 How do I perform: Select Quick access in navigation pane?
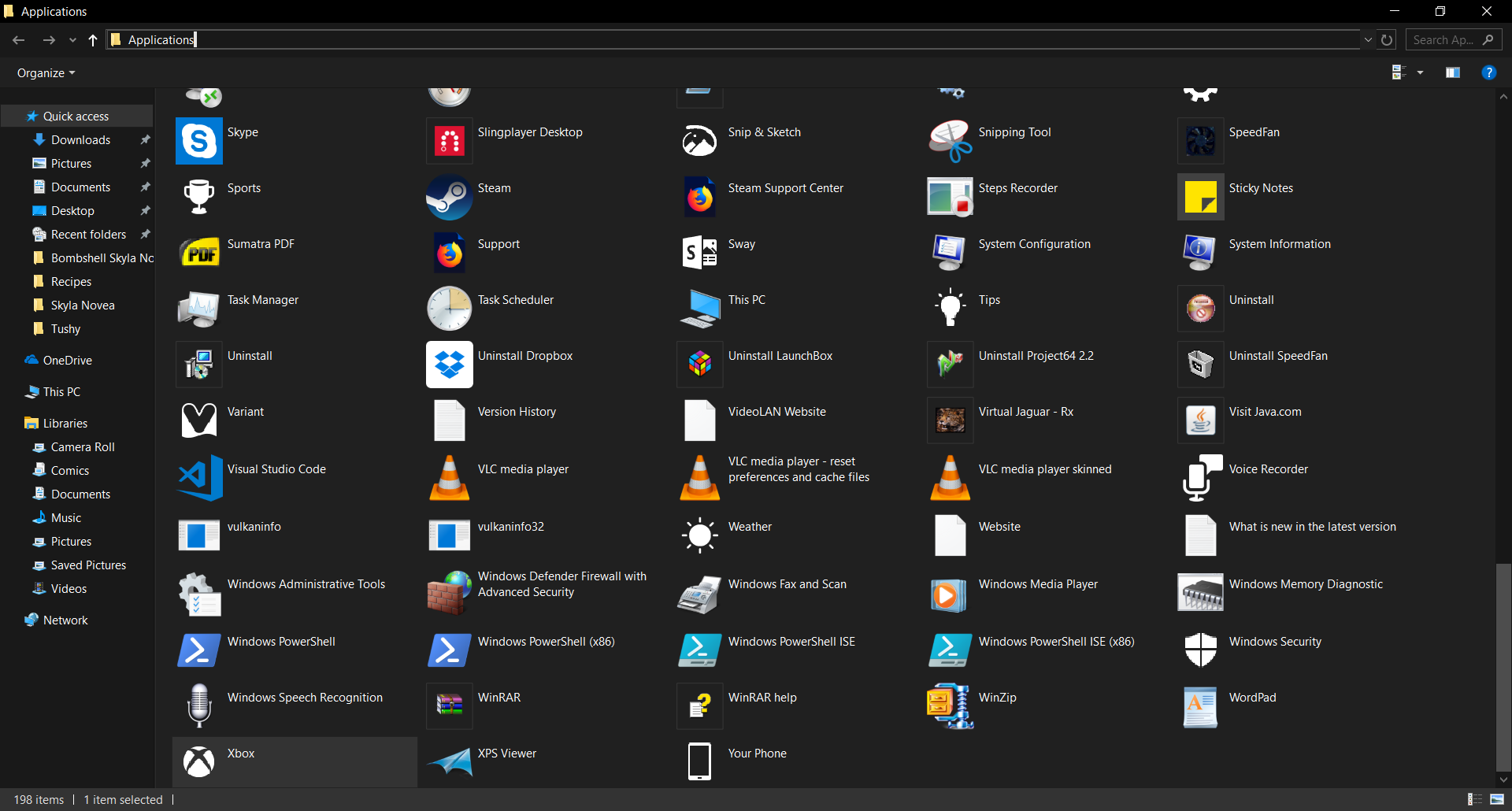point(76,116)
